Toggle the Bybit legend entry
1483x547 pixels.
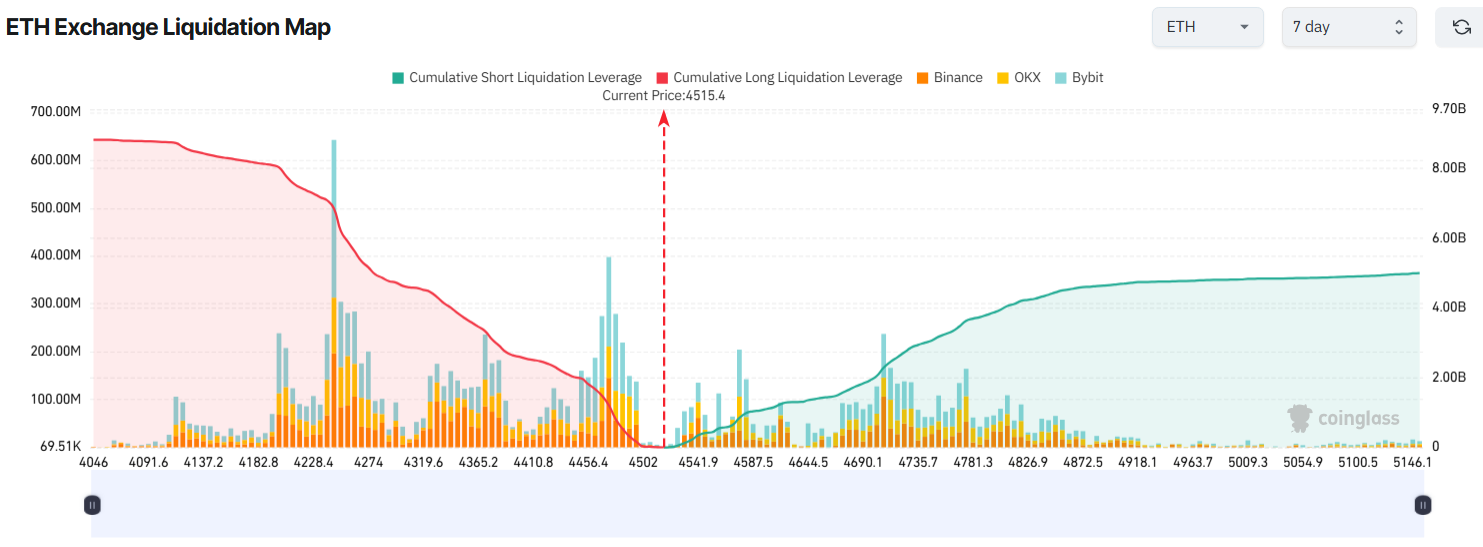(1080, 77)
